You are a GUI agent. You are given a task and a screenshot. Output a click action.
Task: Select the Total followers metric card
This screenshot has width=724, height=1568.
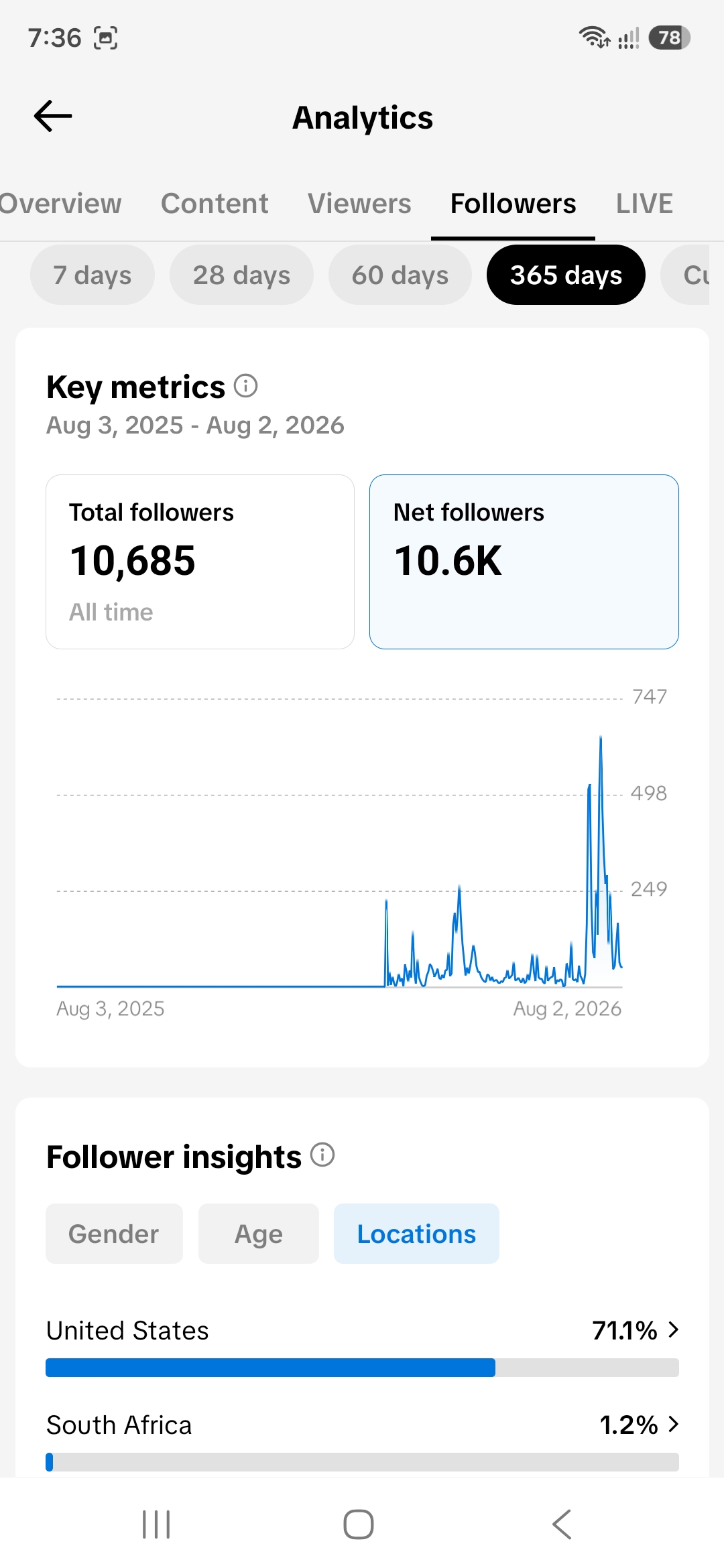(200, 562)
